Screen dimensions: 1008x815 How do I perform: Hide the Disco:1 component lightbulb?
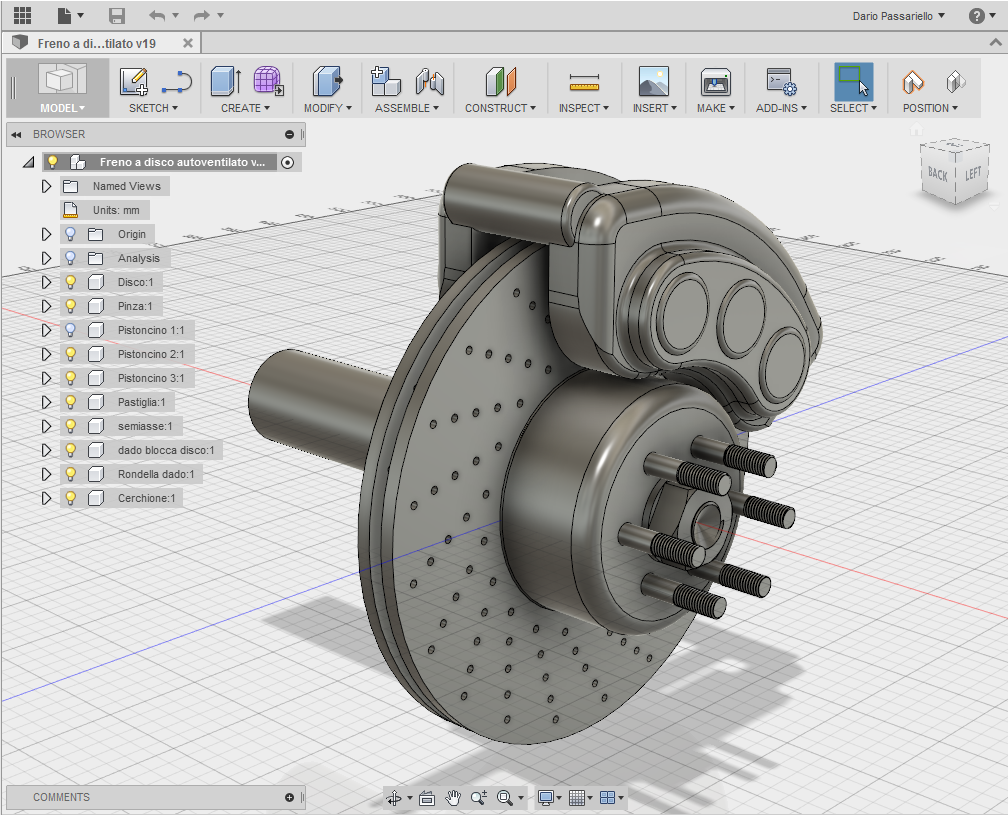click(71, 282)
